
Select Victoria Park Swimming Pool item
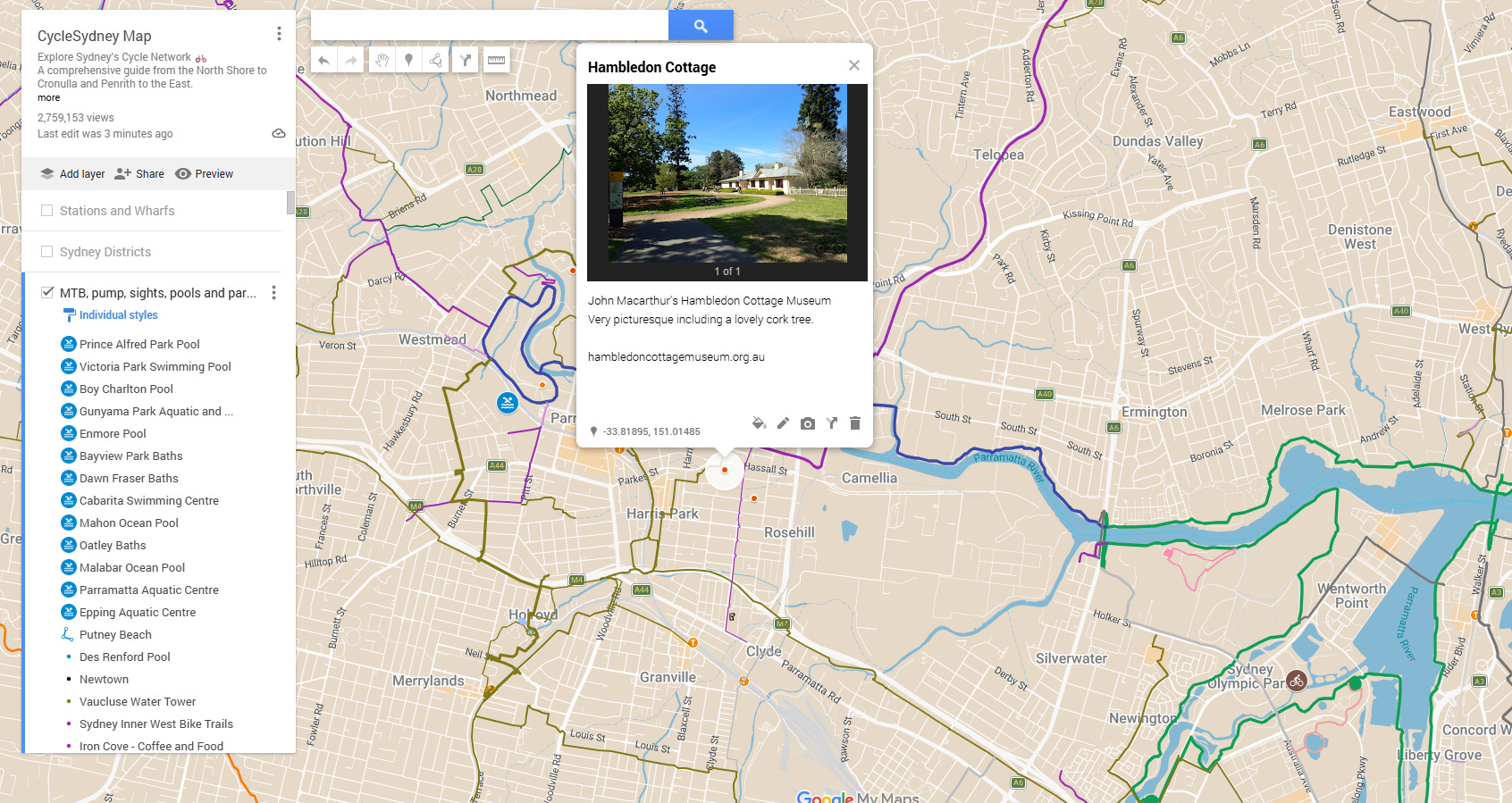[x=155, y=366]
